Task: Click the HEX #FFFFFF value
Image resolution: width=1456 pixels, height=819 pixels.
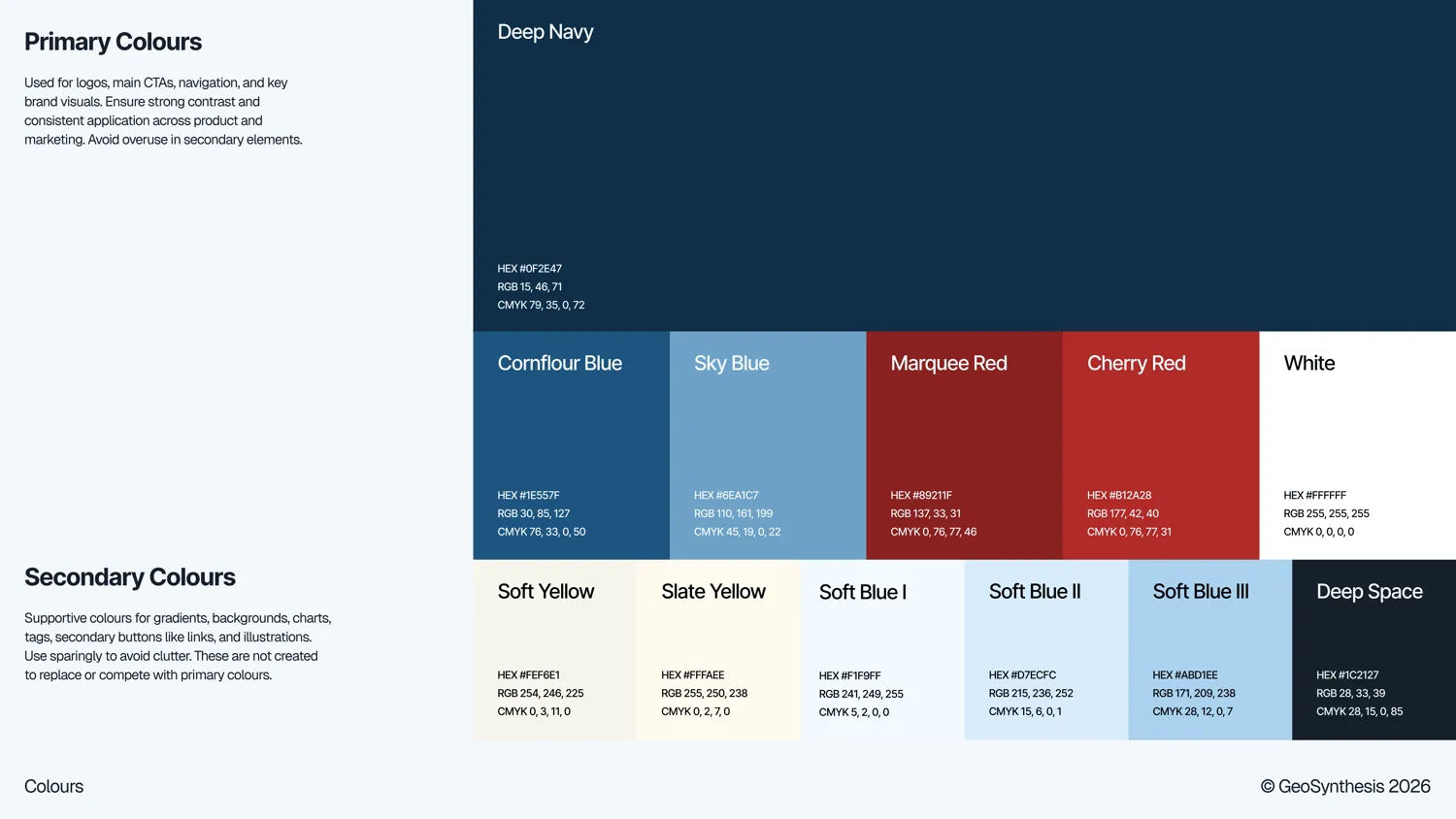Action: 1315,496
